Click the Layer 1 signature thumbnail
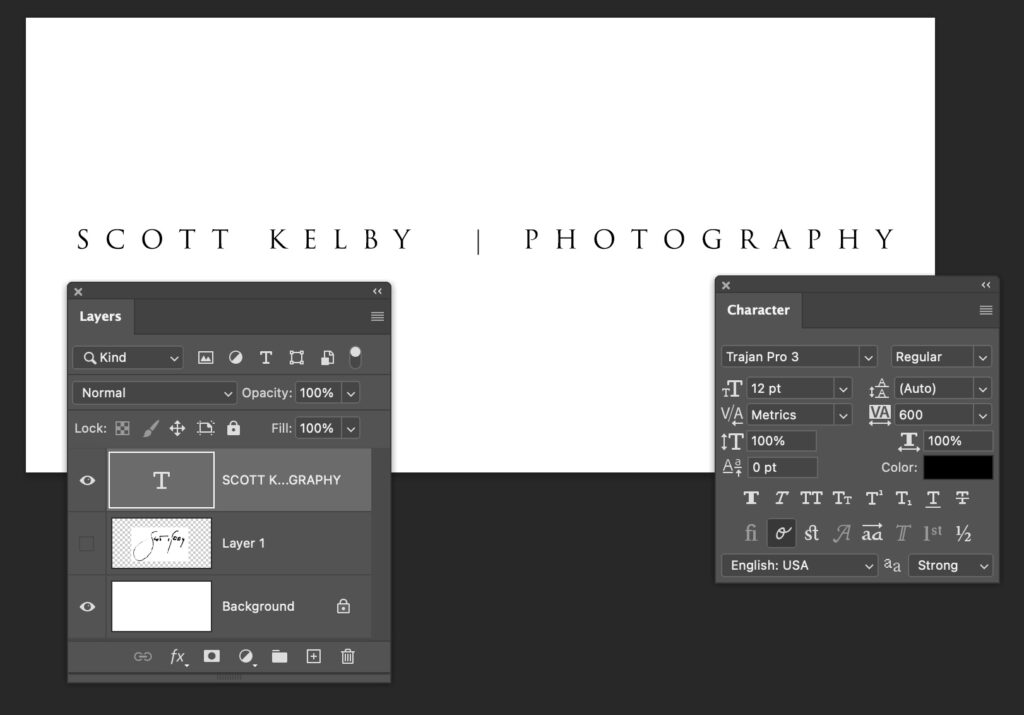The width and height of the screenshot is (1024, 715). click(x=161, y=543)
